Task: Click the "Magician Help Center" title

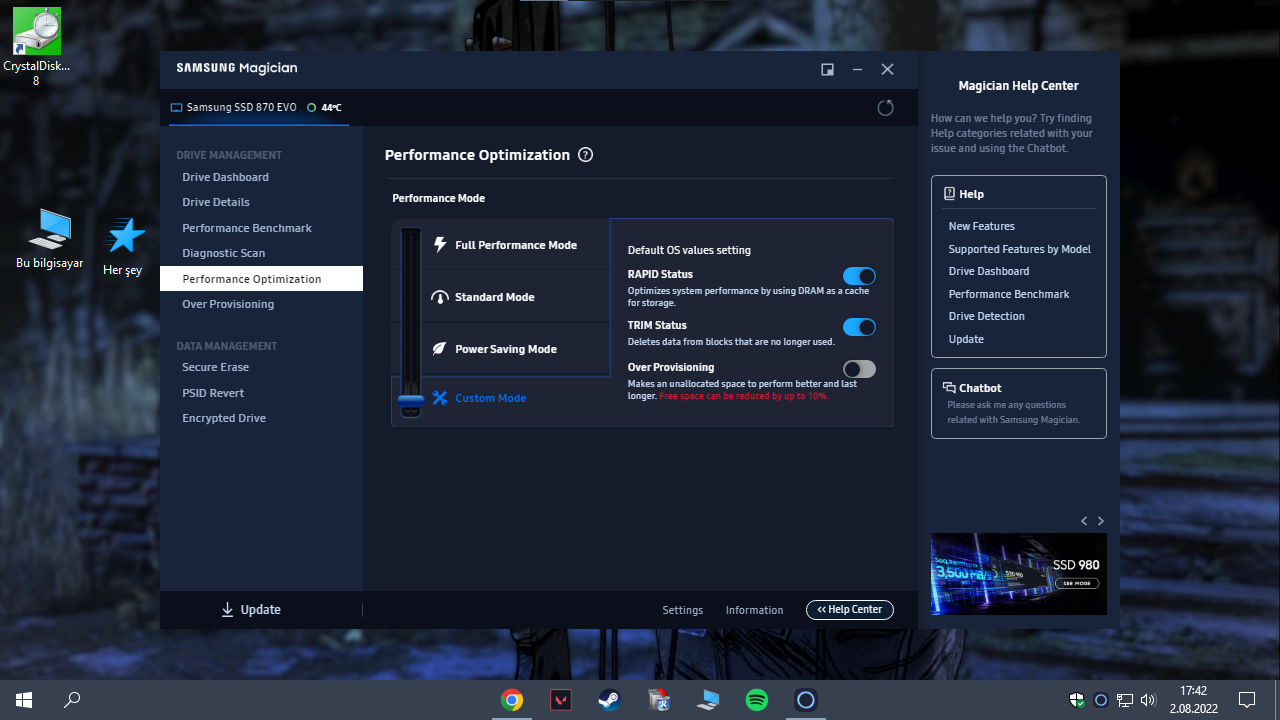Action: click(x=1018, y=86)
